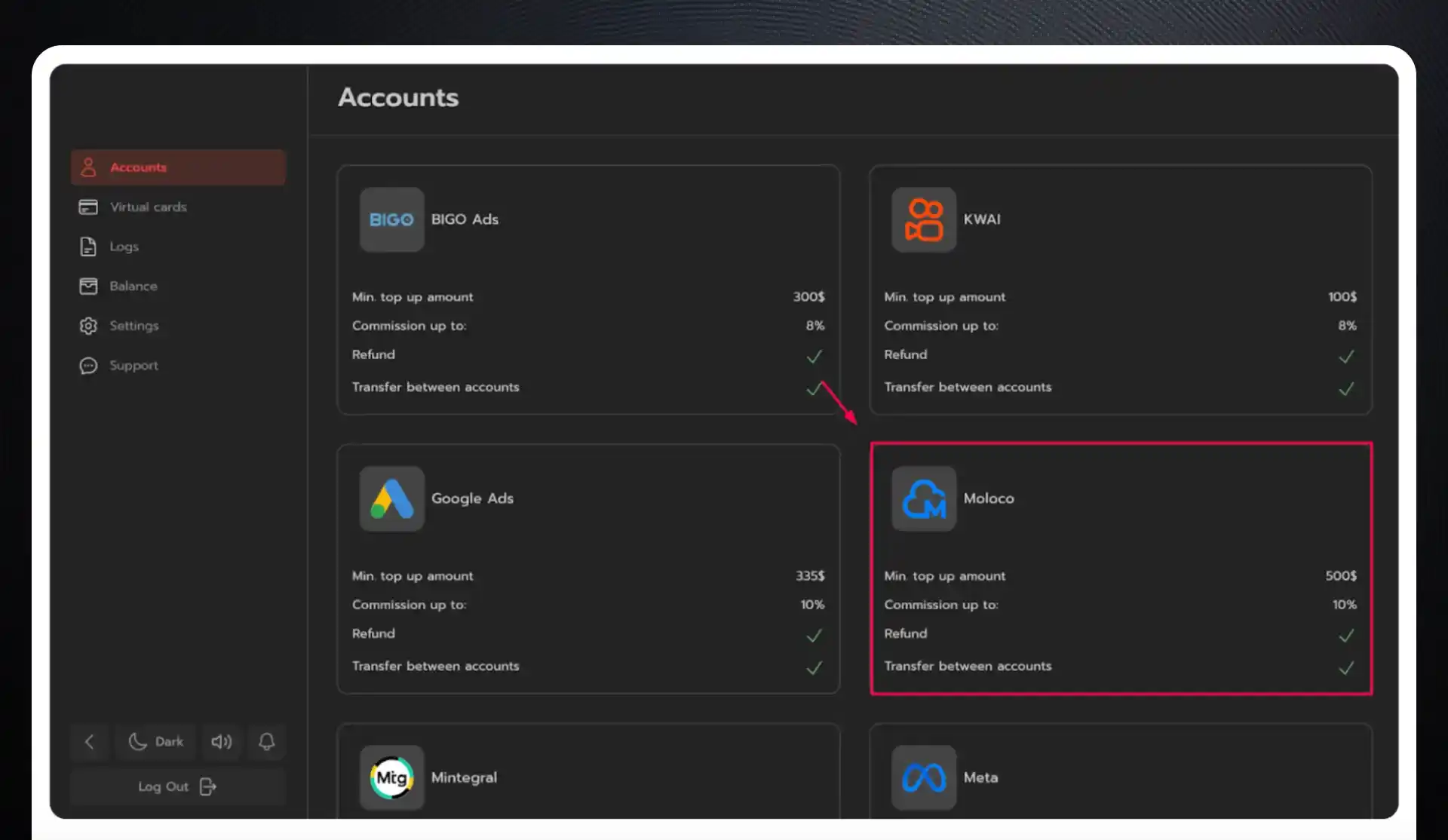Screen dimensions: 1448x840
Task: Click KWAI Transfer between accounts checkmark
Action: (1346, 388)
